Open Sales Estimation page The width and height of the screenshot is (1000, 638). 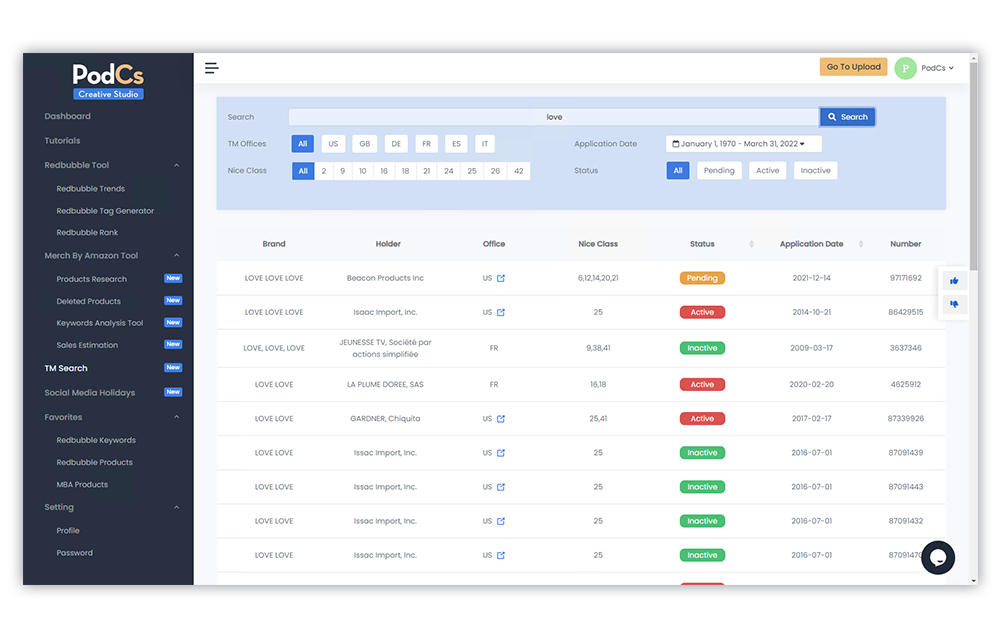[x=87, y=345]
